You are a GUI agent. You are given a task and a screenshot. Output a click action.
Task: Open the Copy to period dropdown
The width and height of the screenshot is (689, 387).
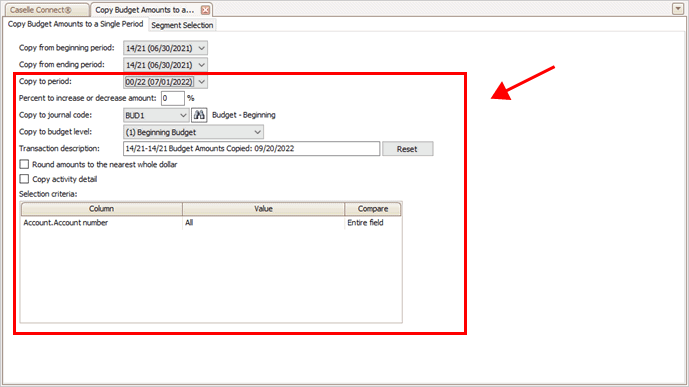pos(165,82)
